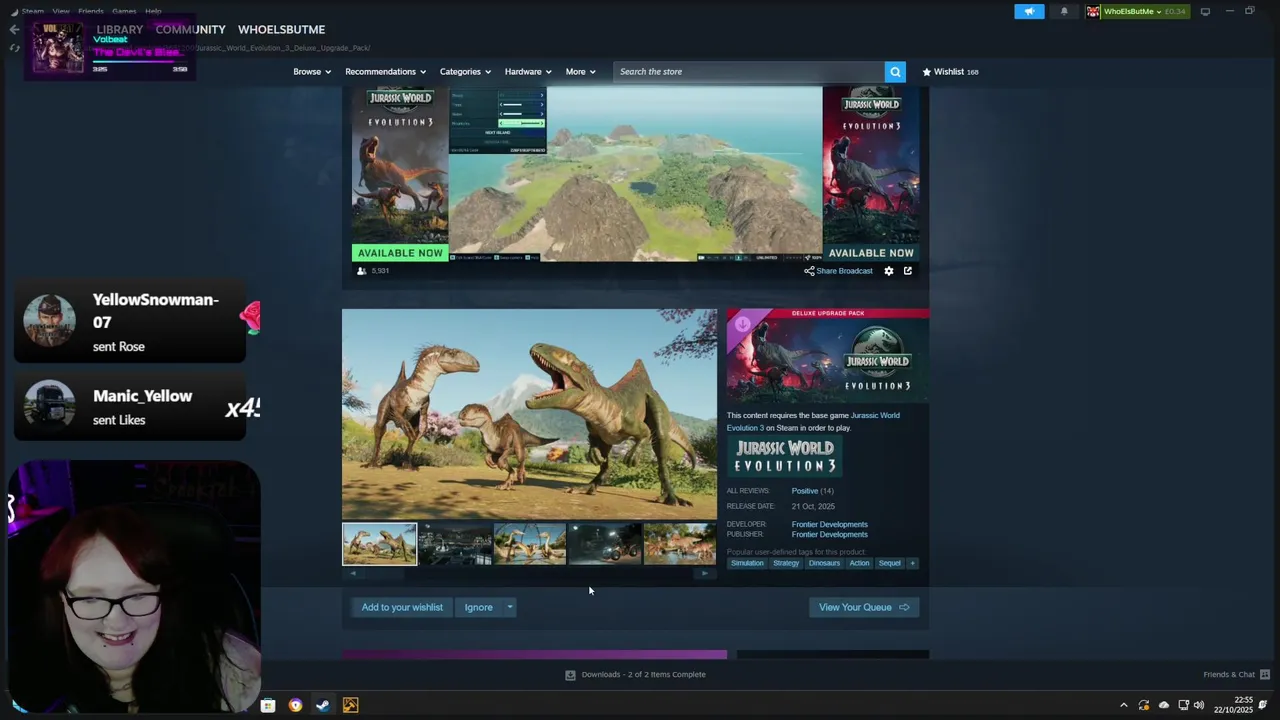Viewport: 1280px width, 720px height.
Task: Click the Share Broadcast icon
Action: click(809, 271)
